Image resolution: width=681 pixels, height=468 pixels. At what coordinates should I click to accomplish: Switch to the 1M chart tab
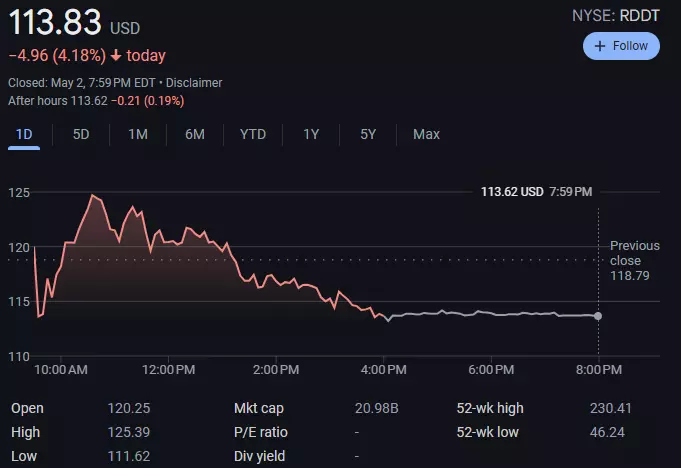point(138,134)
